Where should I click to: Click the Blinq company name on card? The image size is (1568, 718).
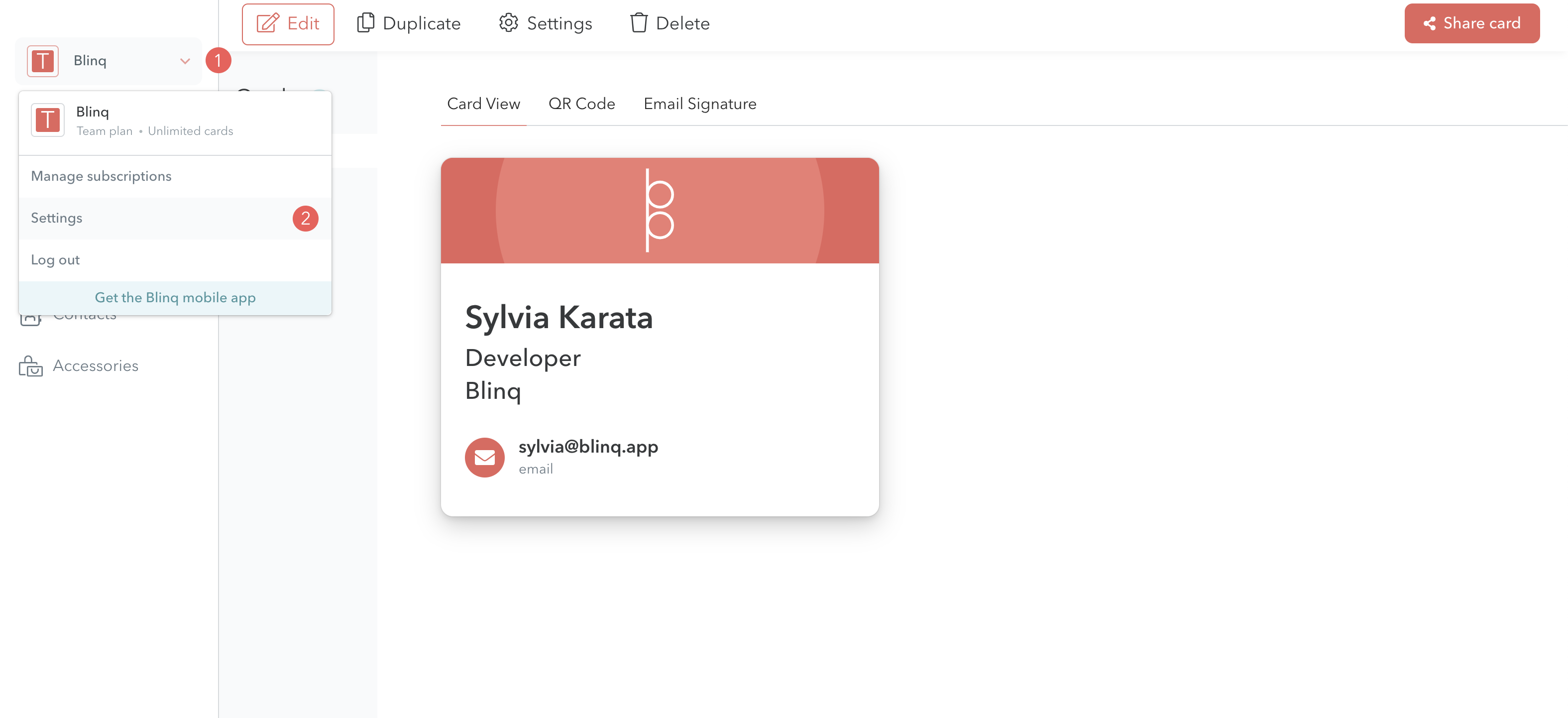coord(493,390)
